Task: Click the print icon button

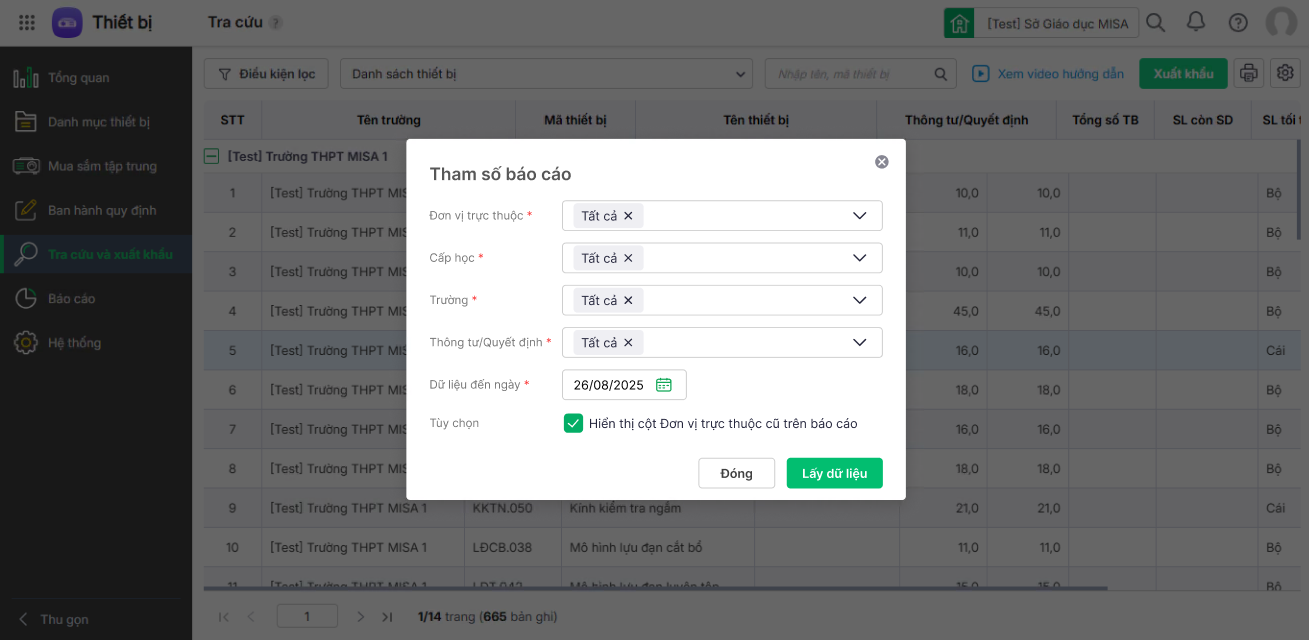Action: (1248, 73)
